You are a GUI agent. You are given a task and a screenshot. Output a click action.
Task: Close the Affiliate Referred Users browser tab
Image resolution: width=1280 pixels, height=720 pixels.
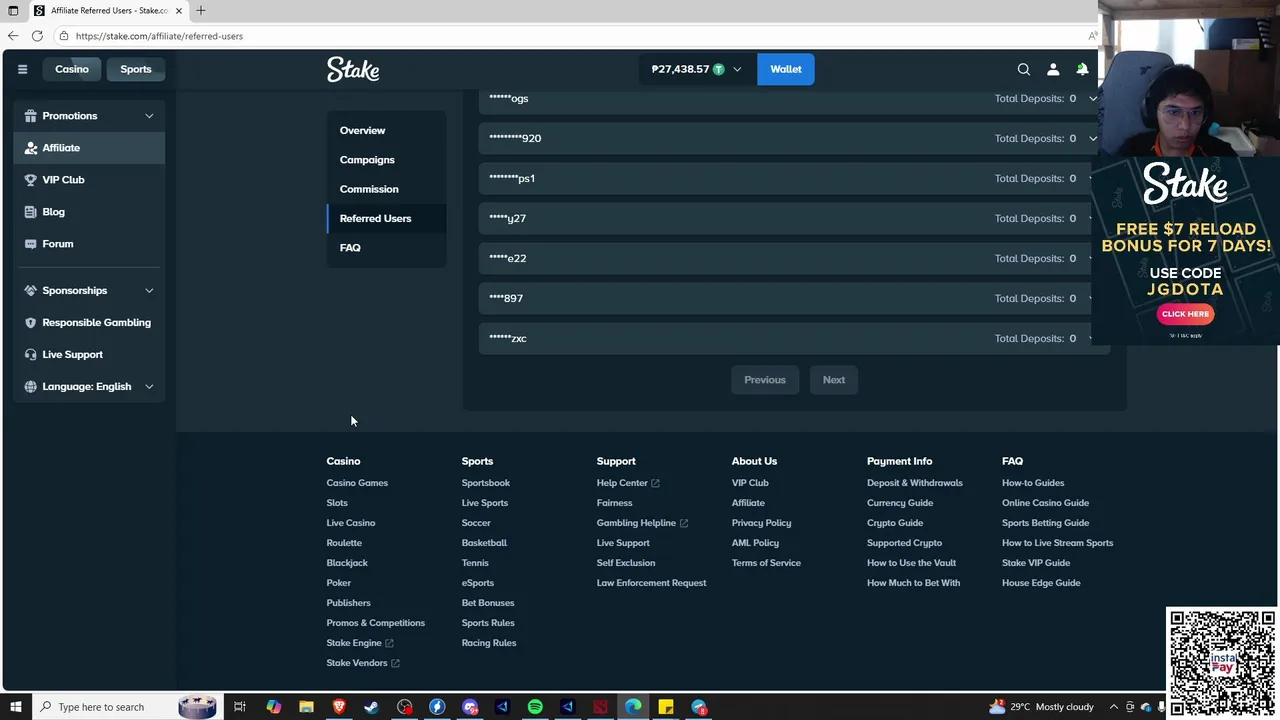point(179,10)
